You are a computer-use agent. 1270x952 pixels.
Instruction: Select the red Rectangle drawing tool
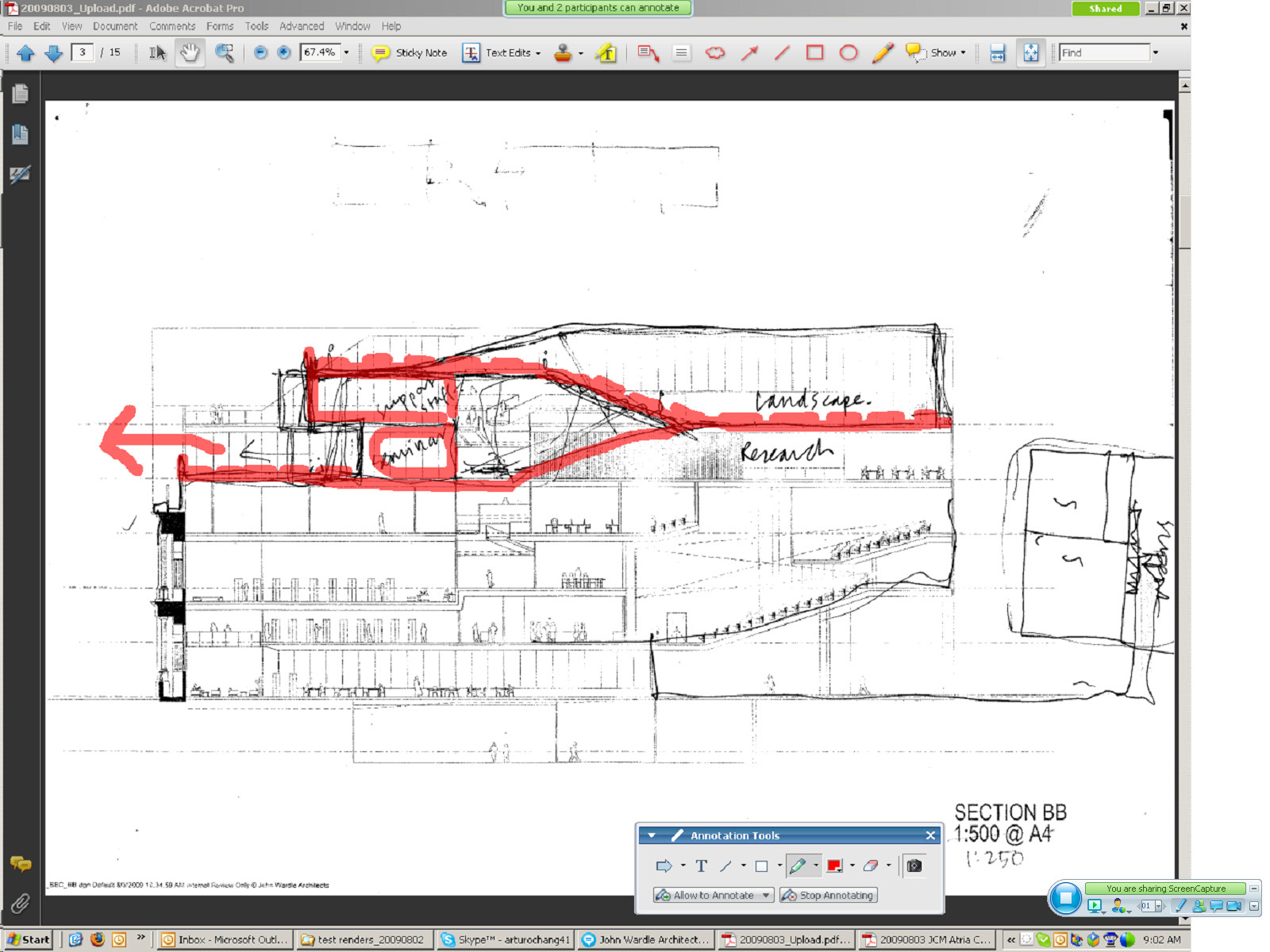[814, 53]
